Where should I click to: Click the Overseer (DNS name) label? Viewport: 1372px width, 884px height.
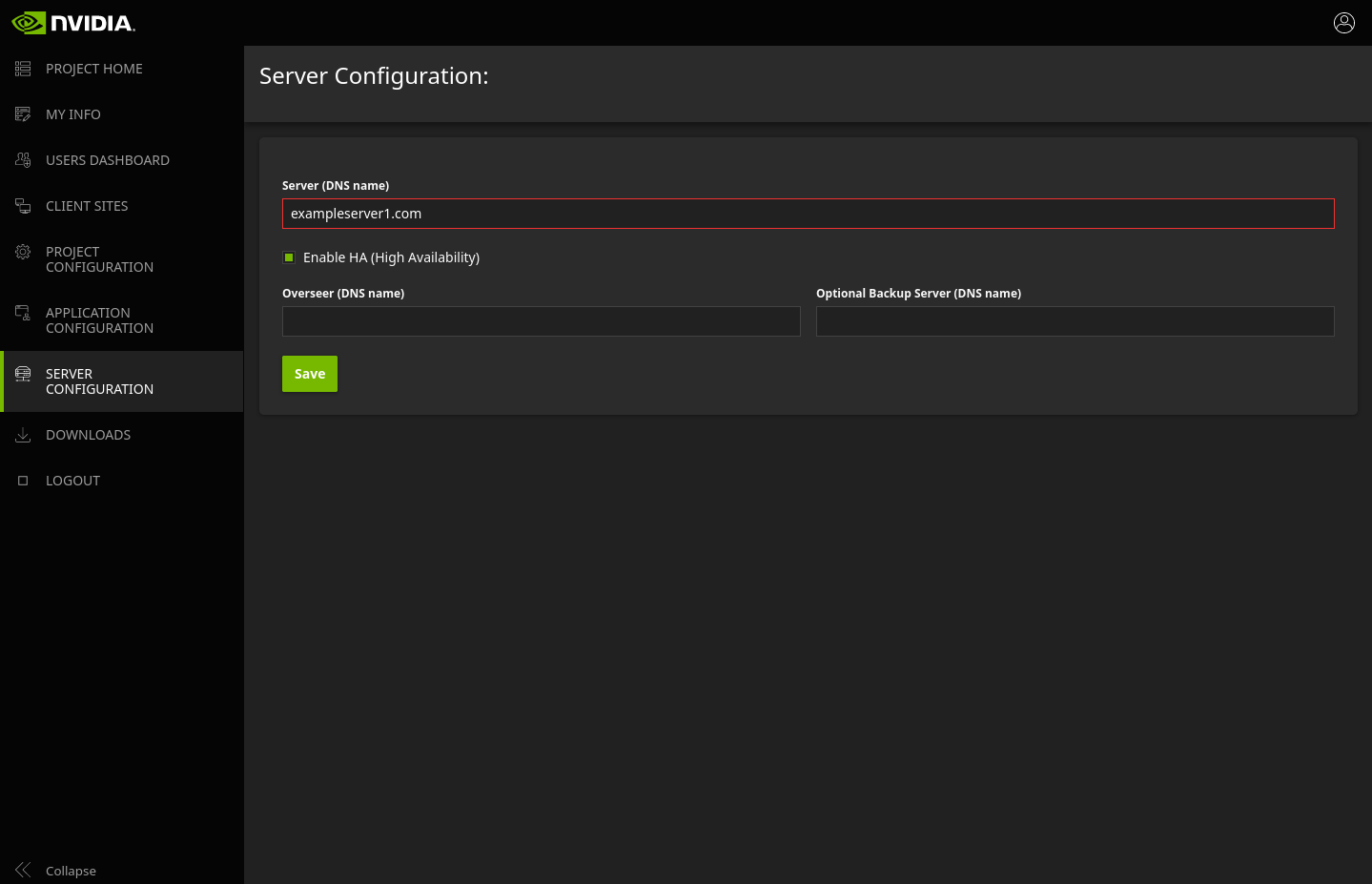tap(343, 294)
